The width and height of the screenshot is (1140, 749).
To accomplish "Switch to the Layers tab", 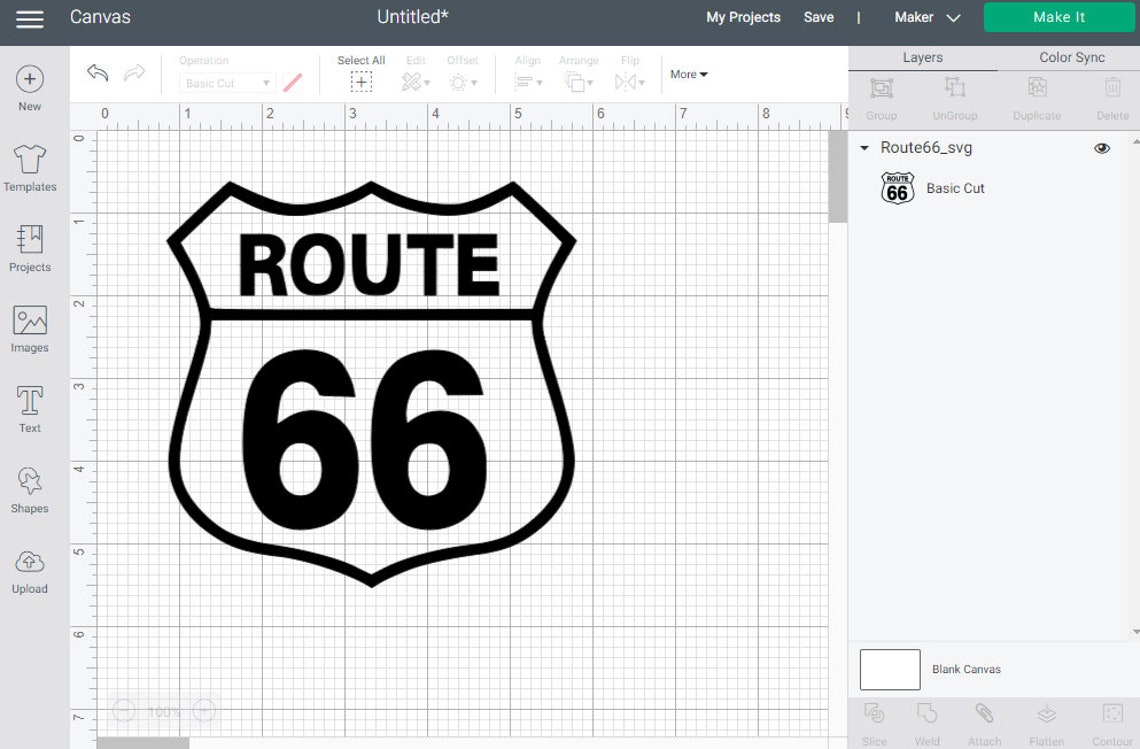I will coord(921,57).
